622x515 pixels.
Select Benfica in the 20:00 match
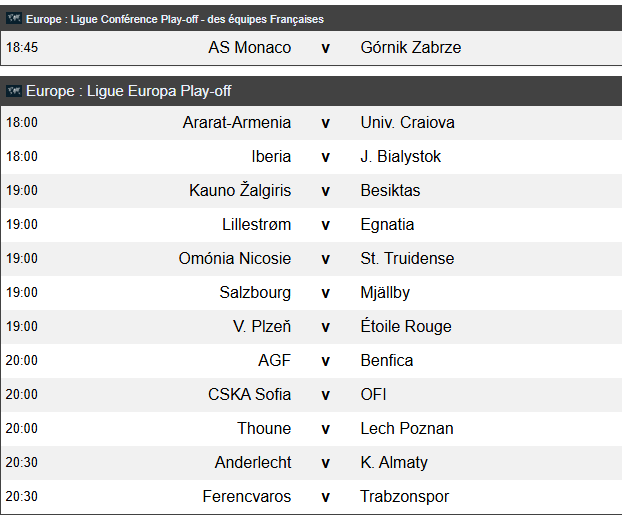(386, 361)
